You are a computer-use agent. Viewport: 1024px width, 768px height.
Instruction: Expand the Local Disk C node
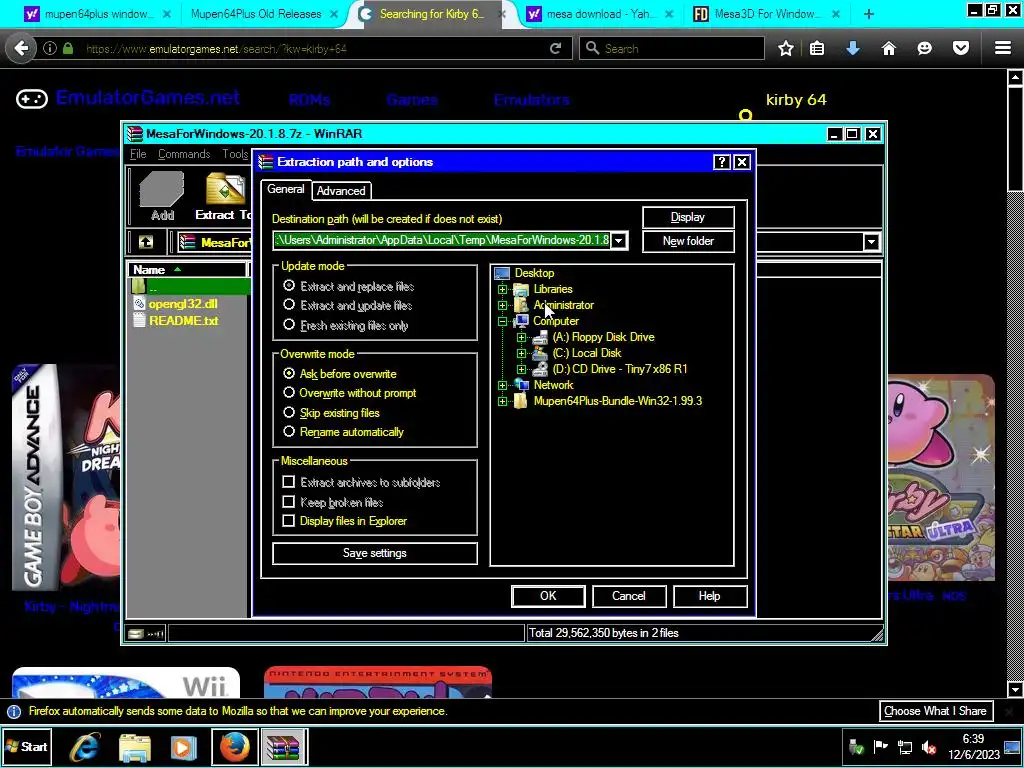521,353
